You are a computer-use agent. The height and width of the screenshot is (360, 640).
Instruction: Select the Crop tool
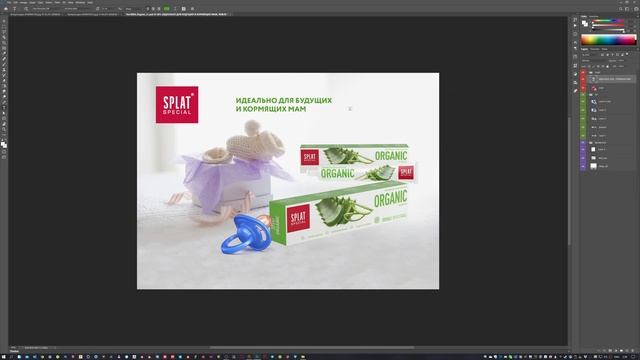pos(4,42)
